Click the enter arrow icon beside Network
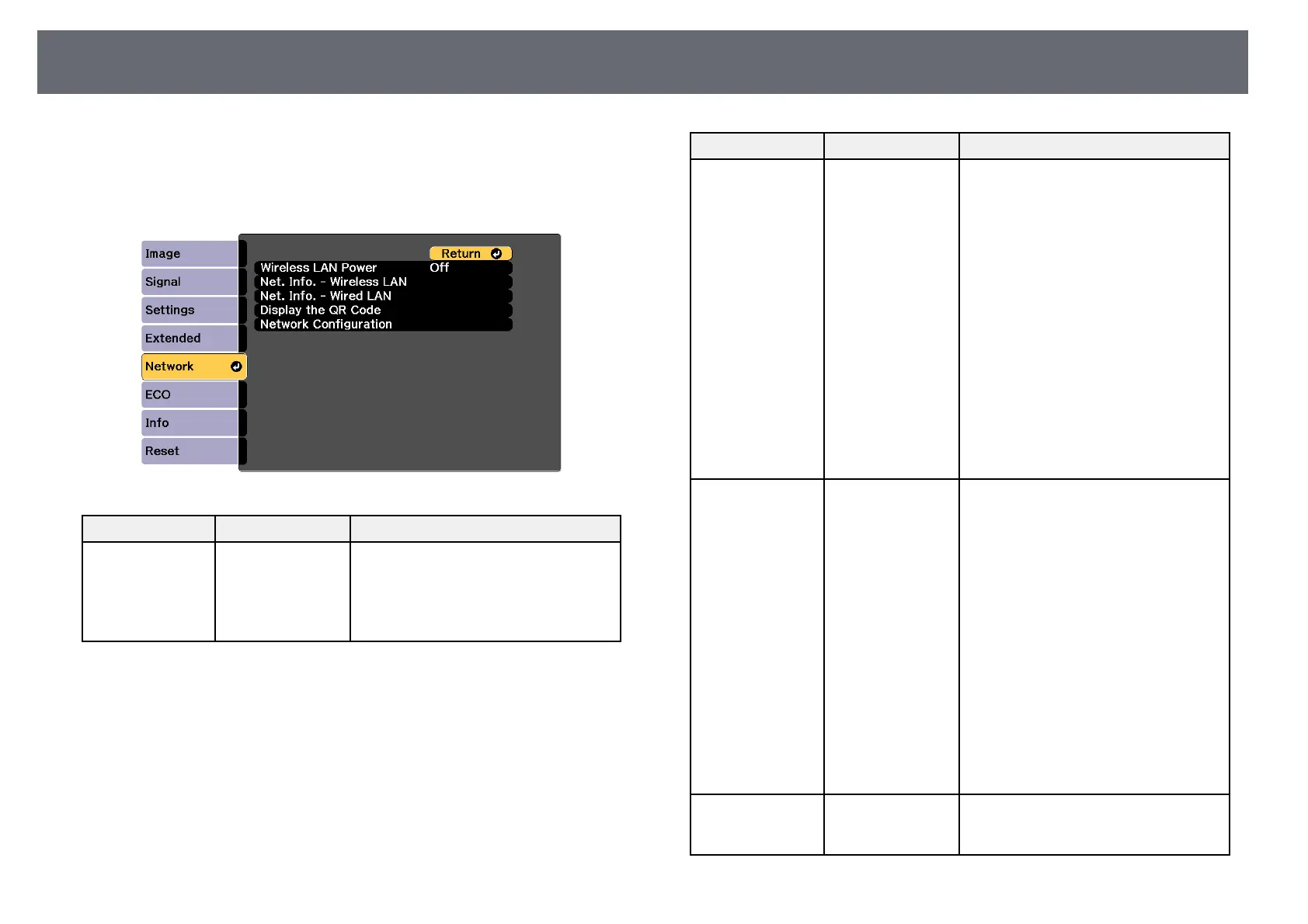1308x924 pixels. pos(236,366)
